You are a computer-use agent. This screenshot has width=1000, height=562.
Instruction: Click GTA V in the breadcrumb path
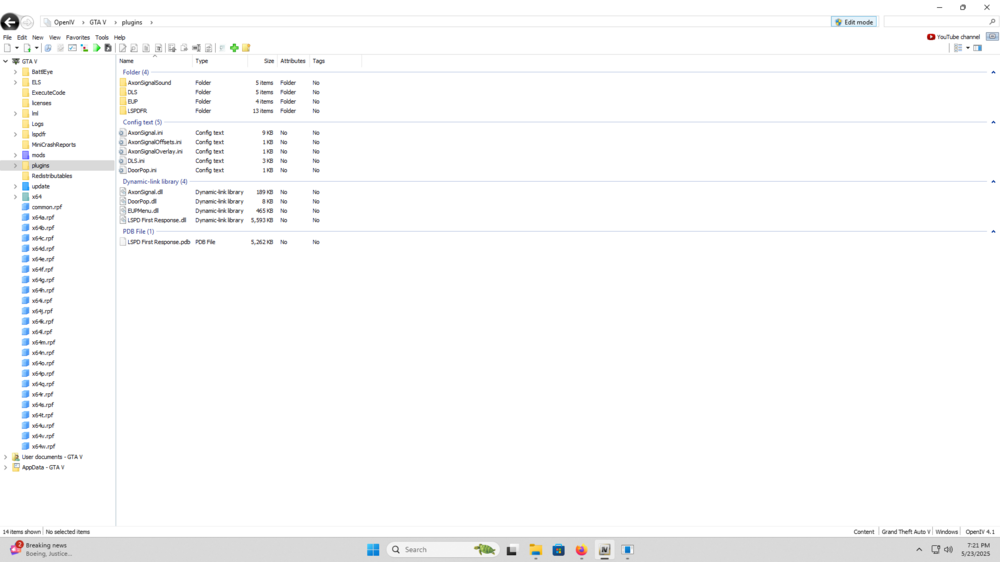click(x=98, y=22)
